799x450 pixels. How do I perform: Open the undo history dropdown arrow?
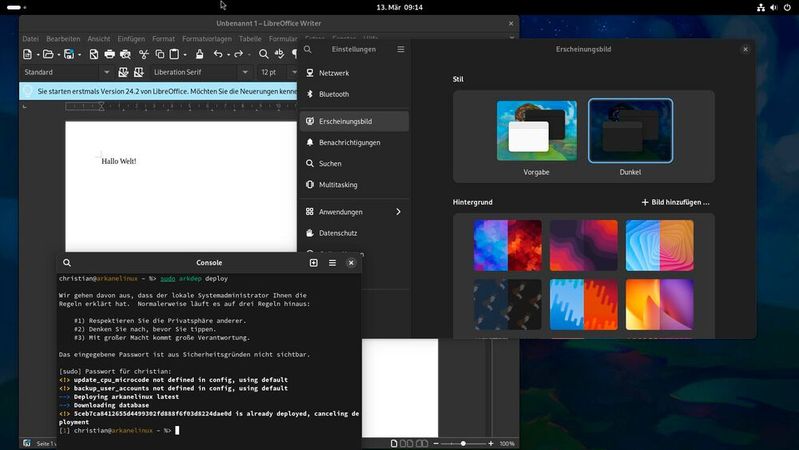click(228, 55)
